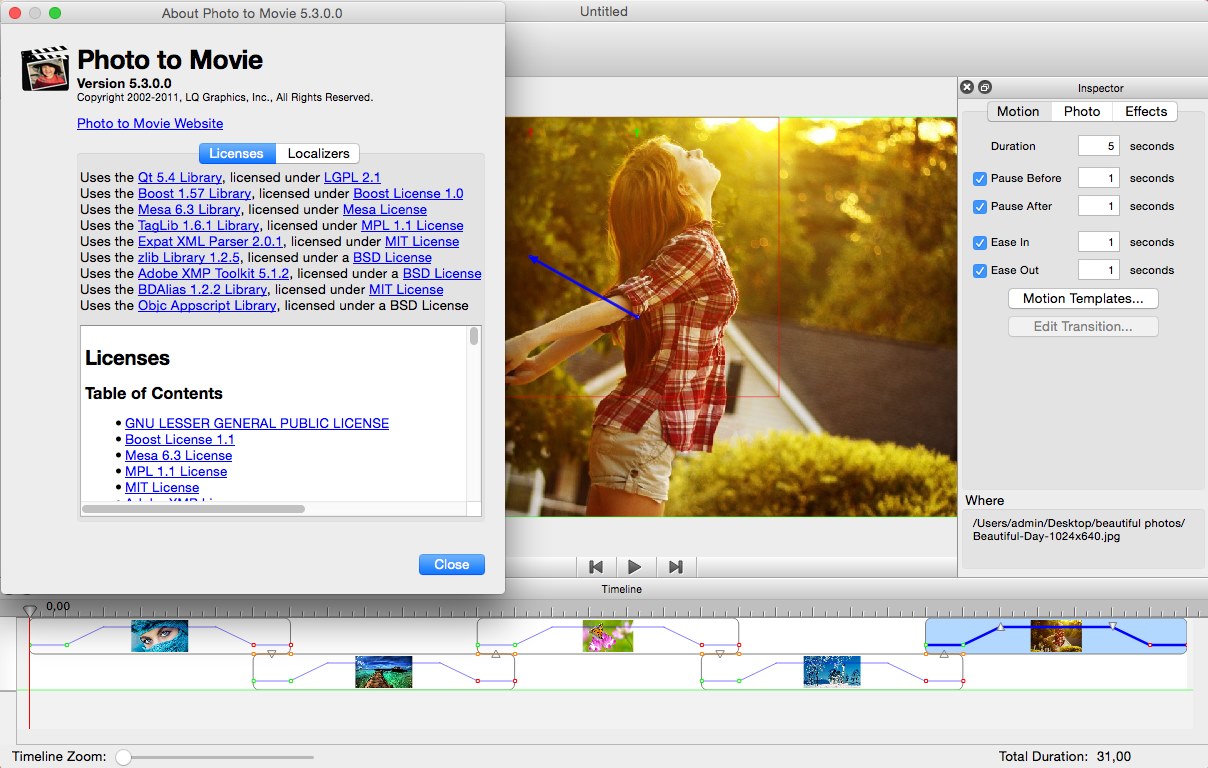Screen dimensions: 1208x768
Task: Open the MPL 1.1 License link in library list
Action: 412,225
